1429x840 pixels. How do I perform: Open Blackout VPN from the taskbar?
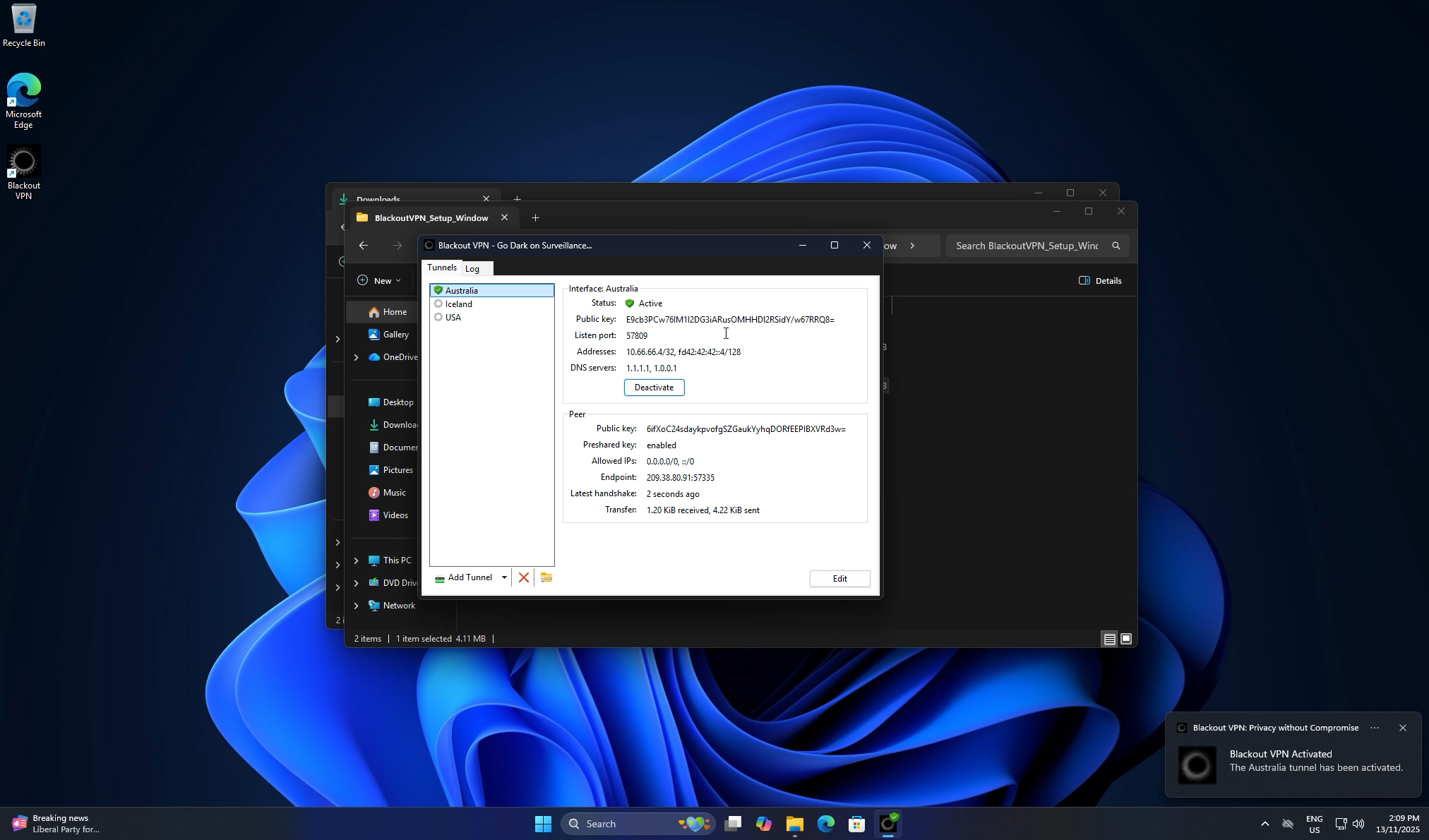point(887,823)
